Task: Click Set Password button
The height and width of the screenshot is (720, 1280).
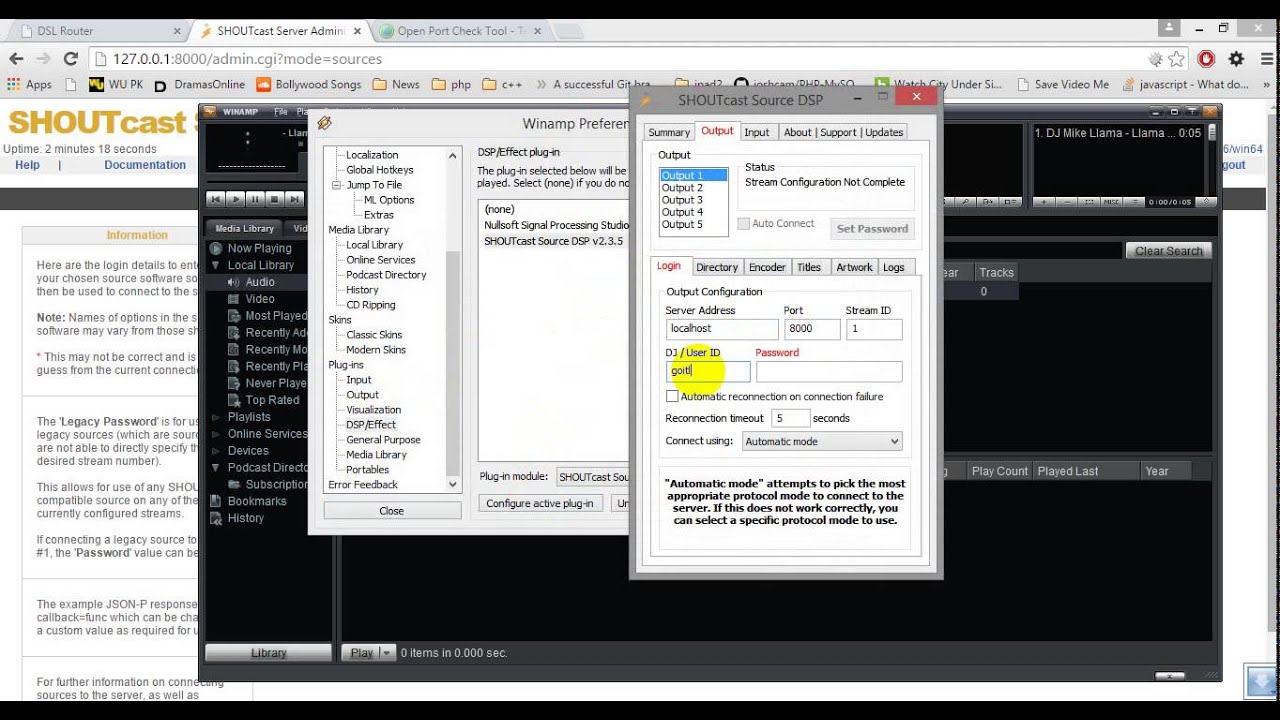Action: 872,229
